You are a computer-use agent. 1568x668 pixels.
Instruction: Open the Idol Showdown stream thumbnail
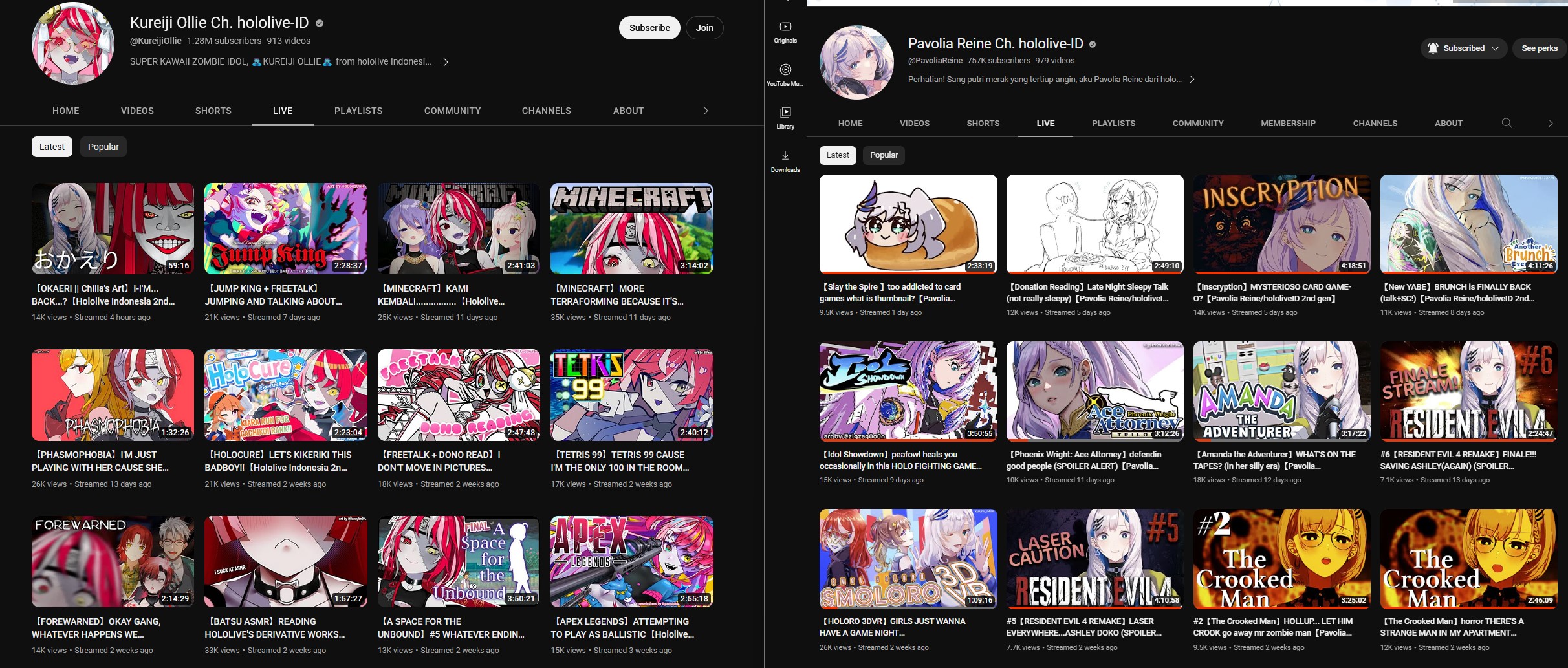pyautogui.click(x=908, y=391)
